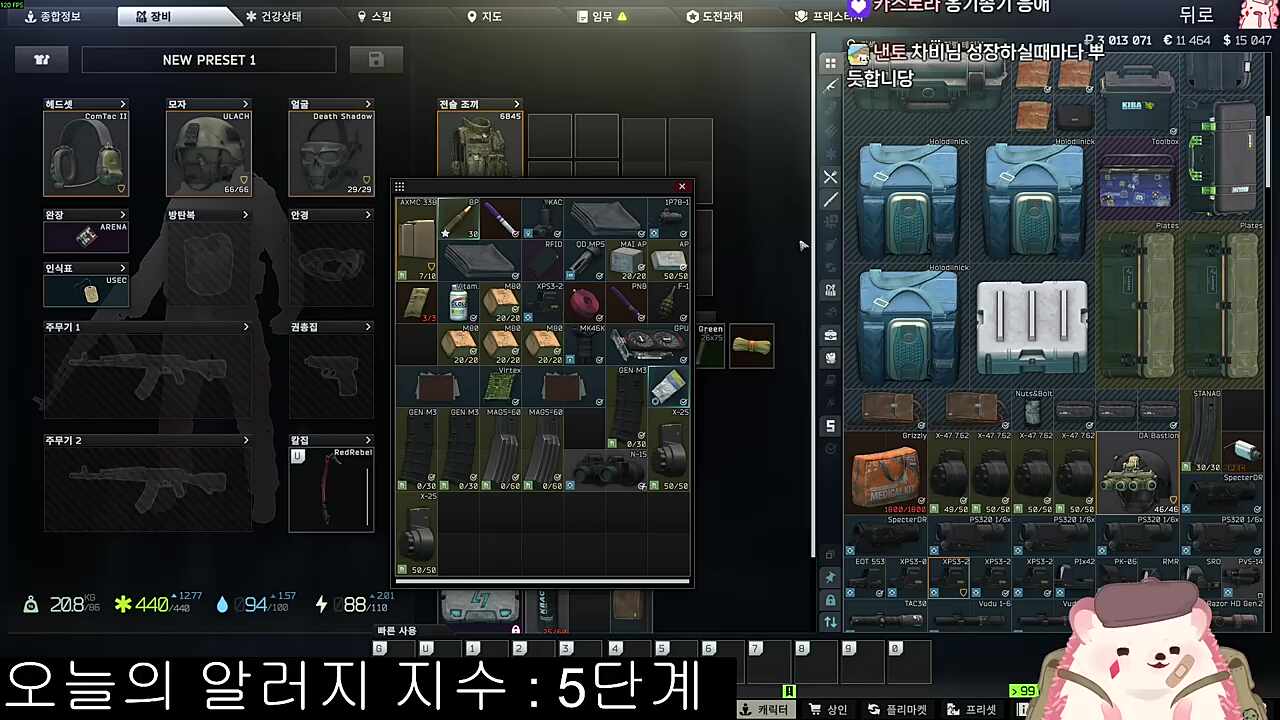Viewport: 1280px width, 720px height.
Task: Expand the 전술 조끼 tactical rig arrow
Action: 517,104
